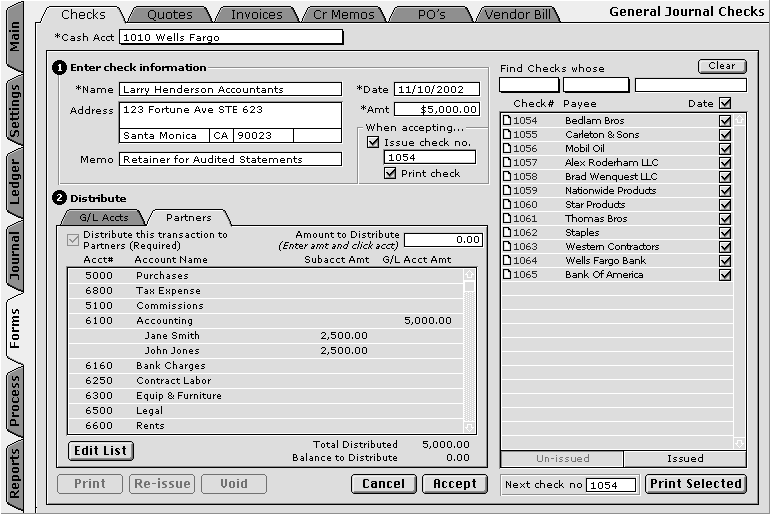Click the payee Name field
The image size is (770, 514).
[230, 89]
